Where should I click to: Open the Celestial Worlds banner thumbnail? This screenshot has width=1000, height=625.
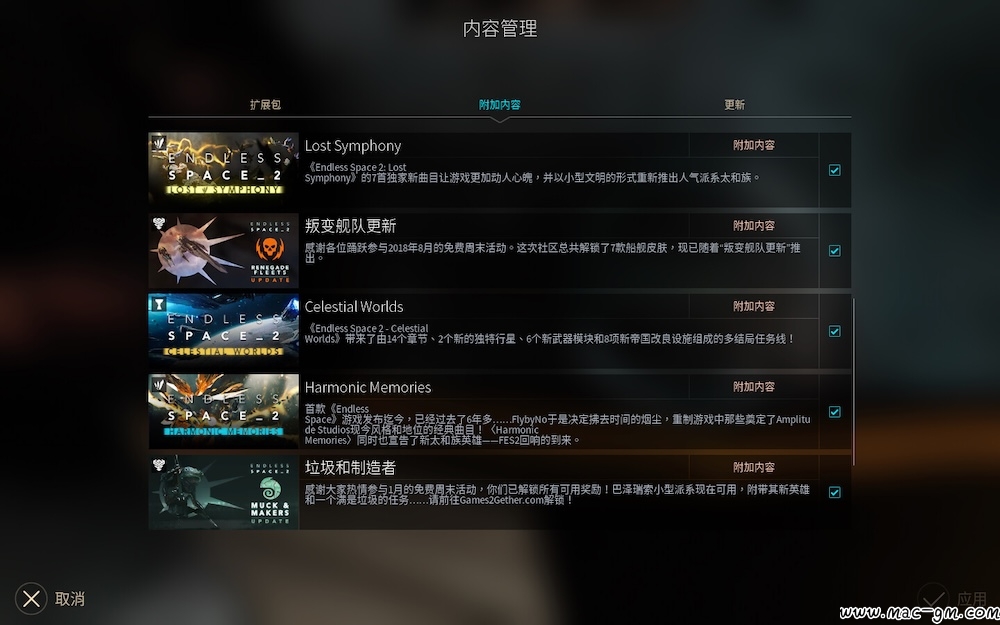(223, 331)
